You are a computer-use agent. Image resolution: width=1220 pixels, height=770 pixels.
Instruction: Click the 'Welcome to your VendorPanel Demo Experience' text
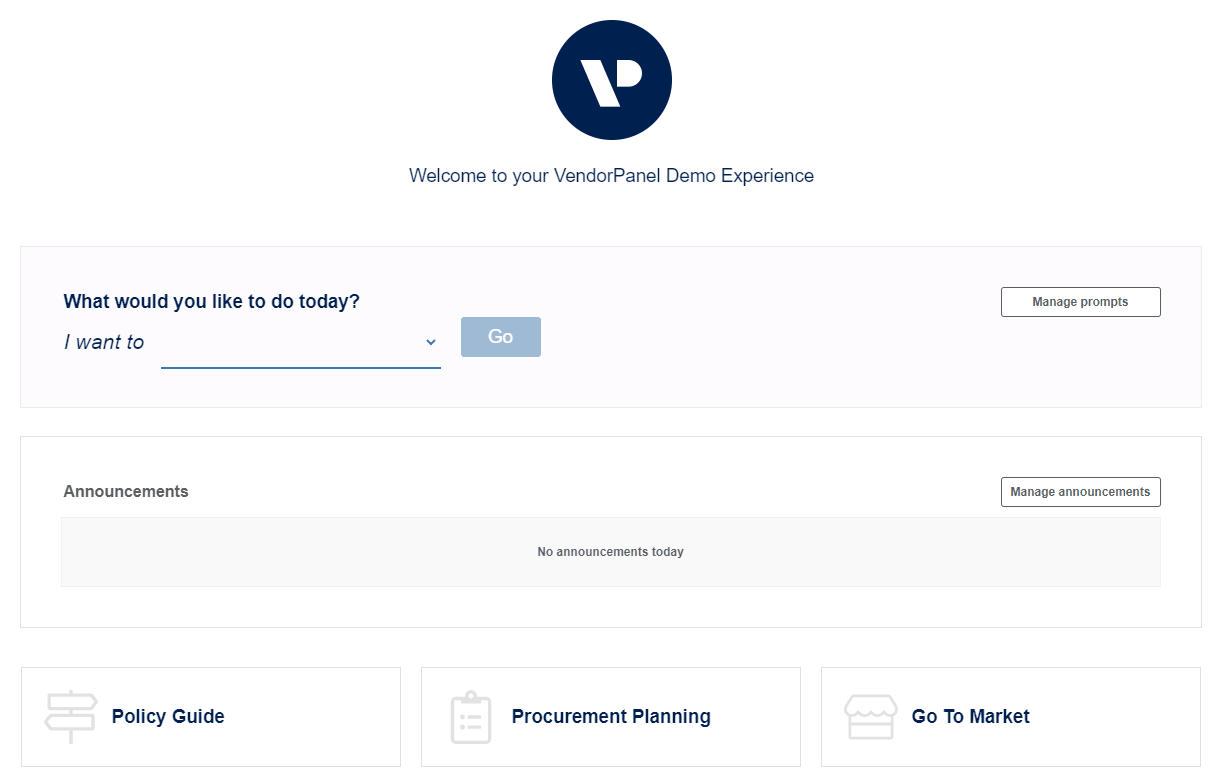coord(611,176)
